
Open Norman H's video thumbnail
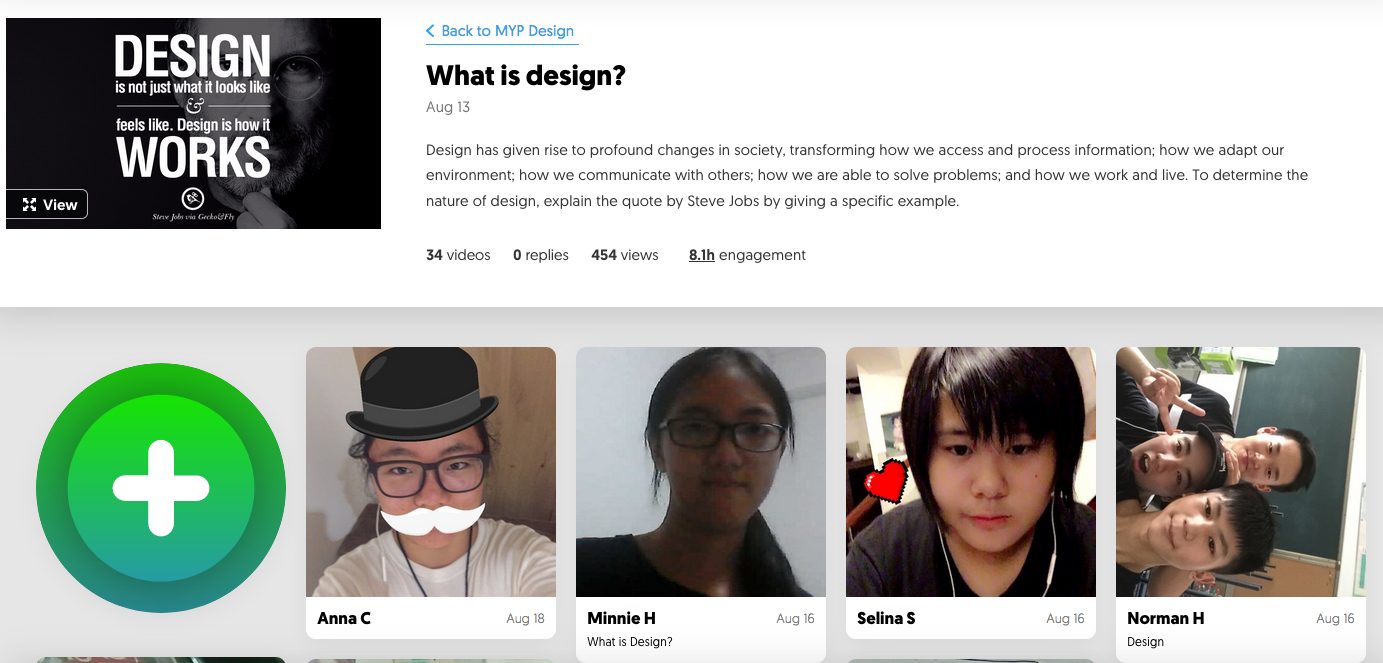coord(1240,472)
